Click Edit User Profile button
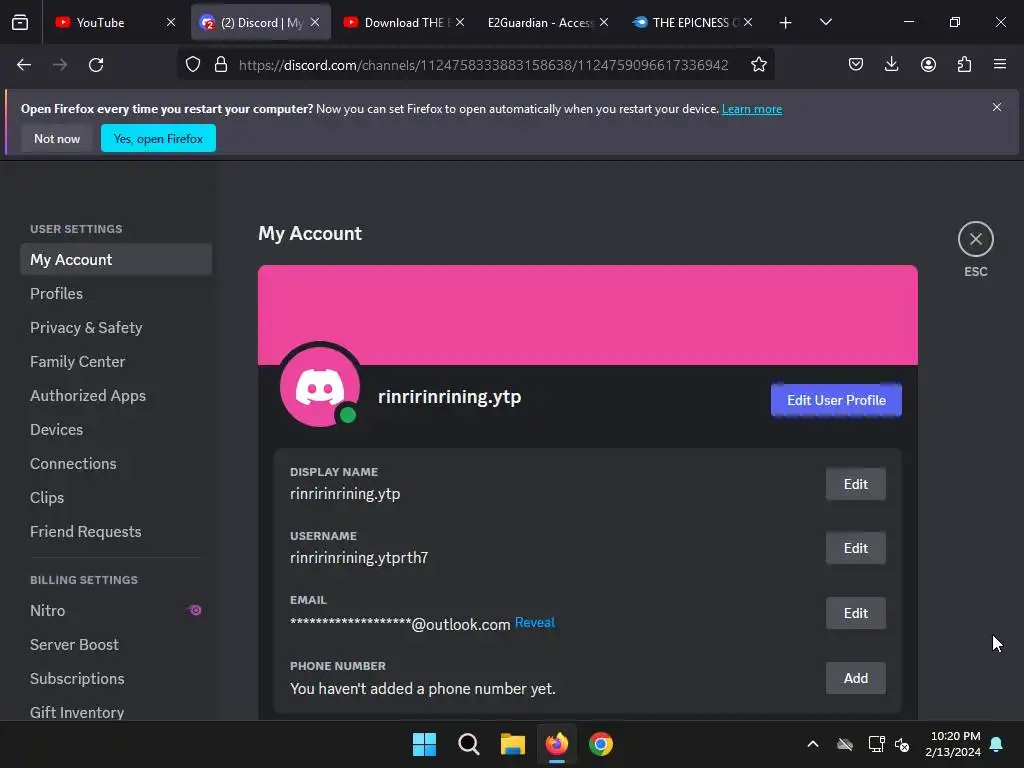 click(x=836, y=400)
